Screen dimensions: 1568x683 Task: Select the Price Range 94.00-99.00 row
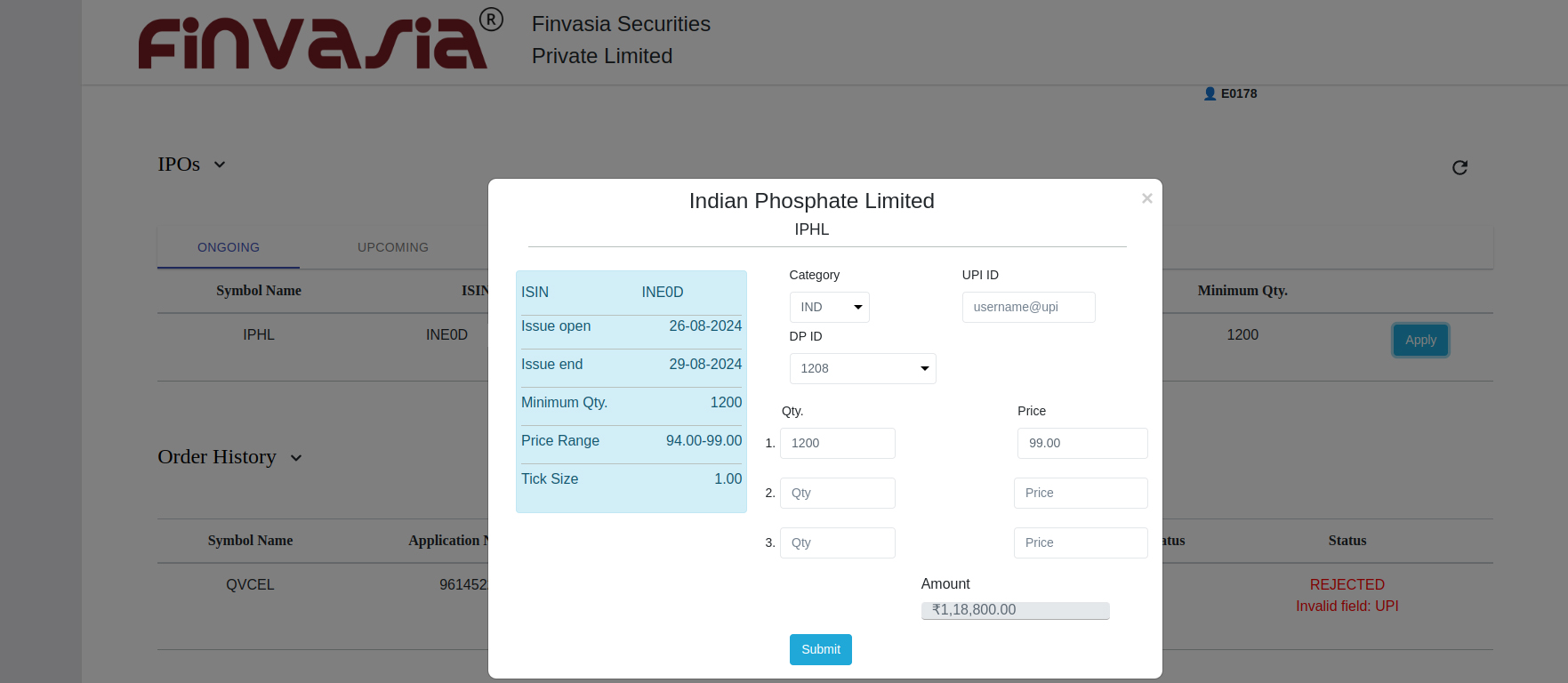631,441
